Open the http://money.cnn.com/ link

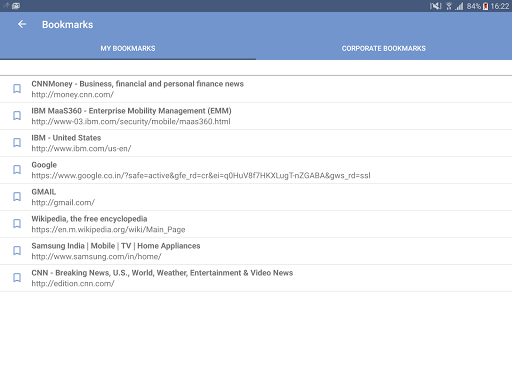[x=73, y=95]
